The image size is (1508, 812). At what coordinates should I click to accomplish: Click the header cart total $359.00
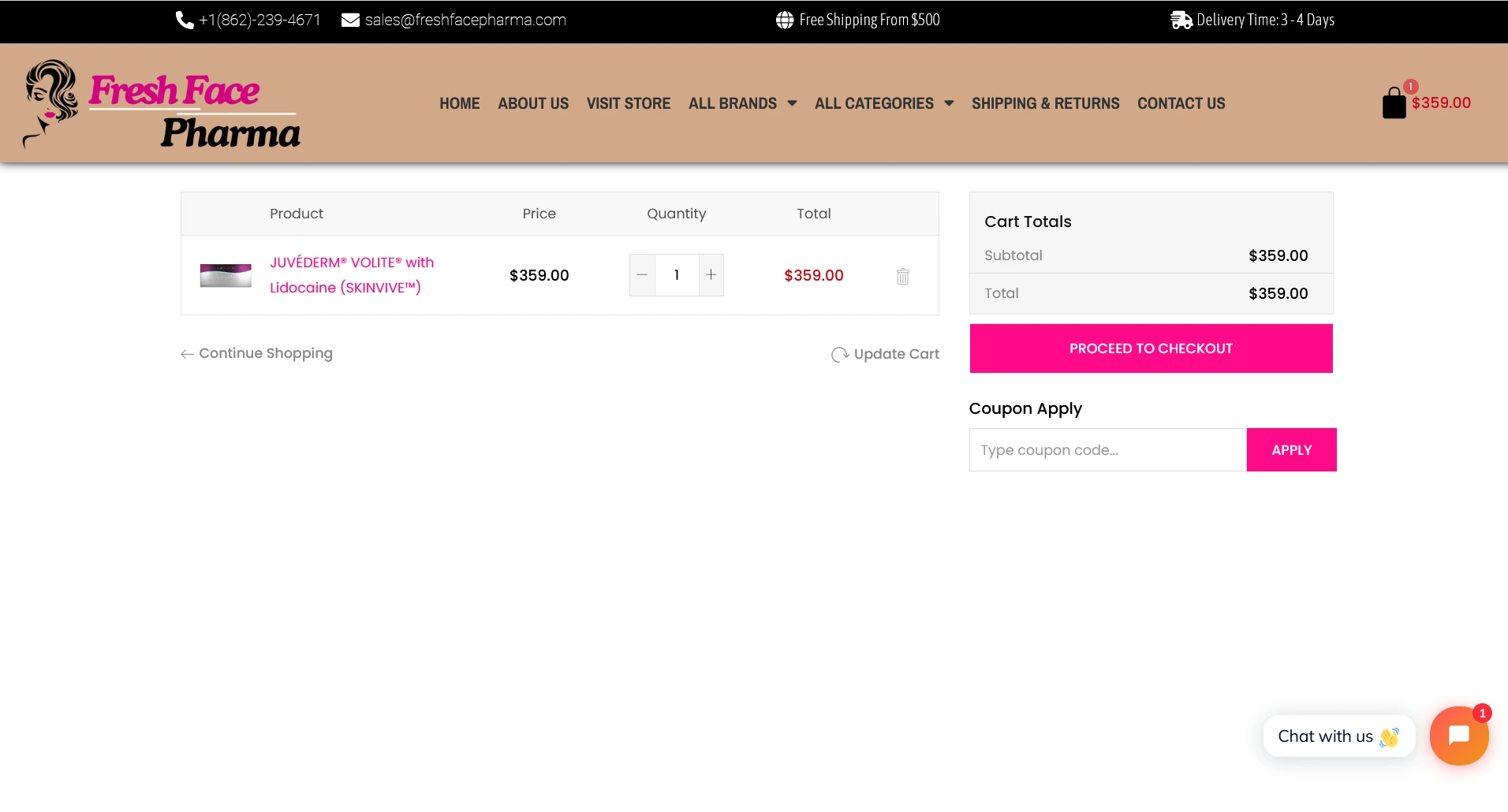[1441, 103]
